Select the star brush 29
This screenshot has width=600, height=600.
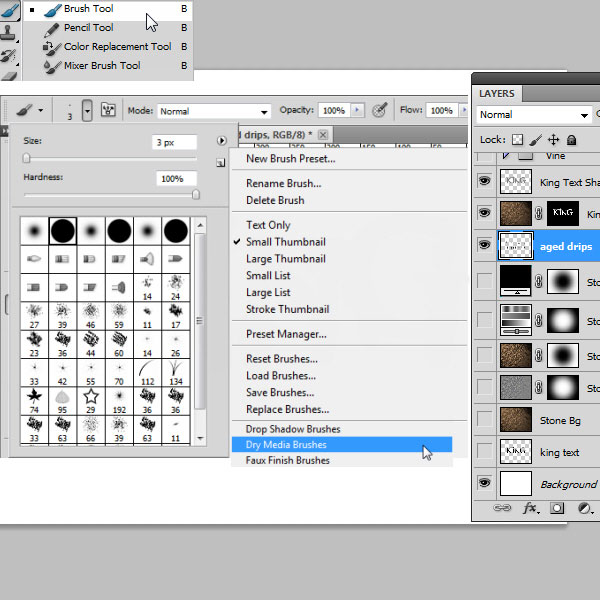click(x=91, y=401)
